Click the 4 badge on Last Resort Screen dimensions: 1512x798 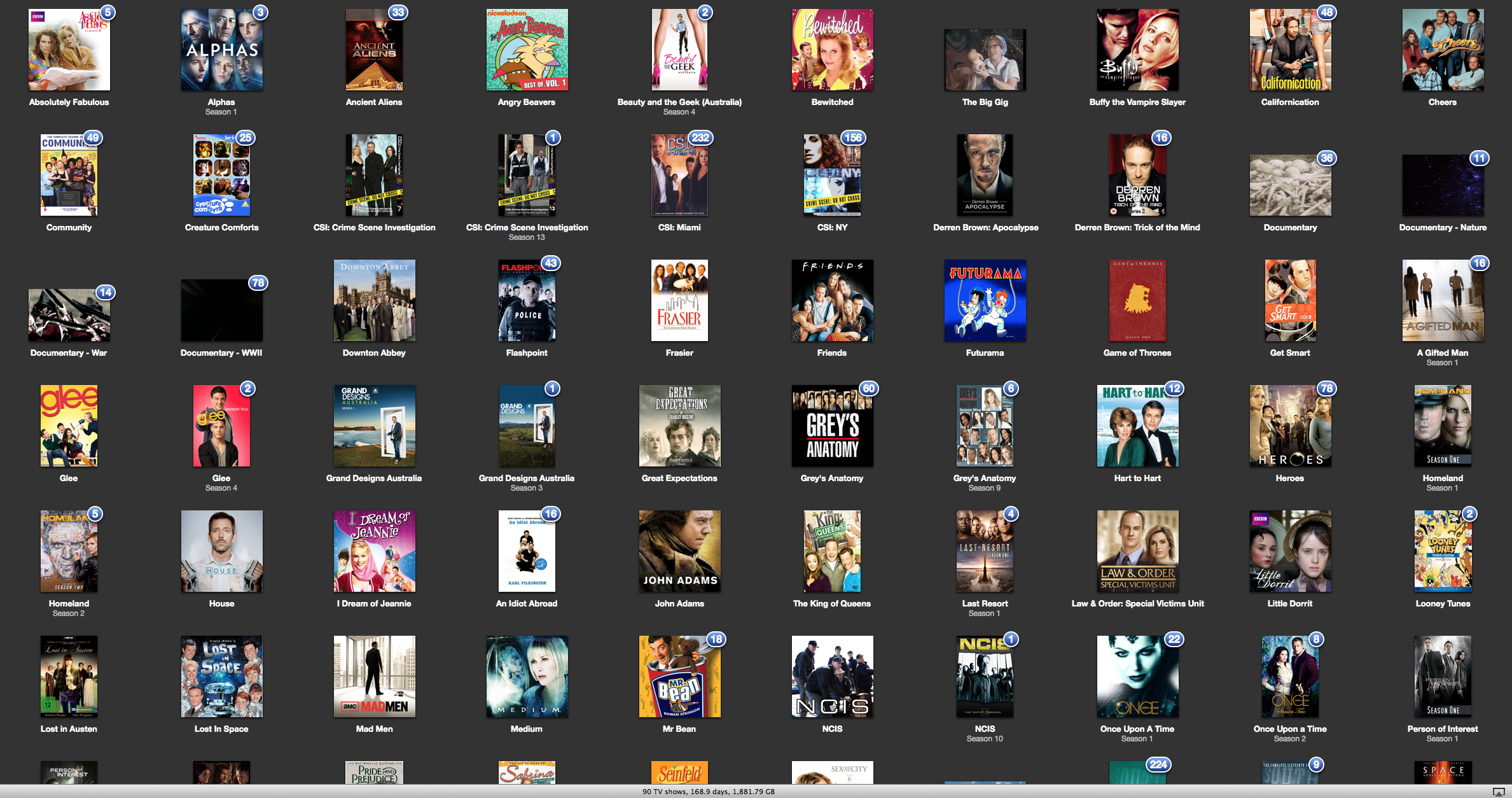1011,514
